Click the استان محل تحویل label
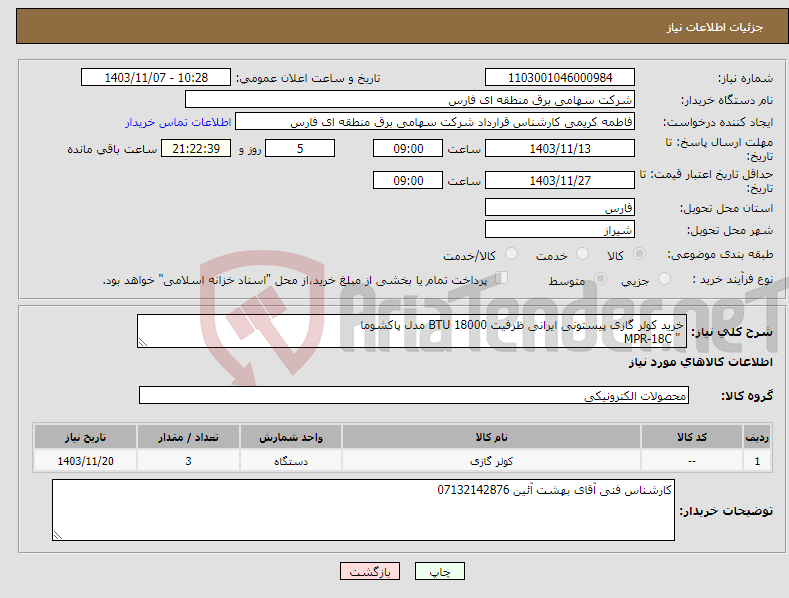Image resolution: width=789 pixels, height=598 pixels. [727, 208]
